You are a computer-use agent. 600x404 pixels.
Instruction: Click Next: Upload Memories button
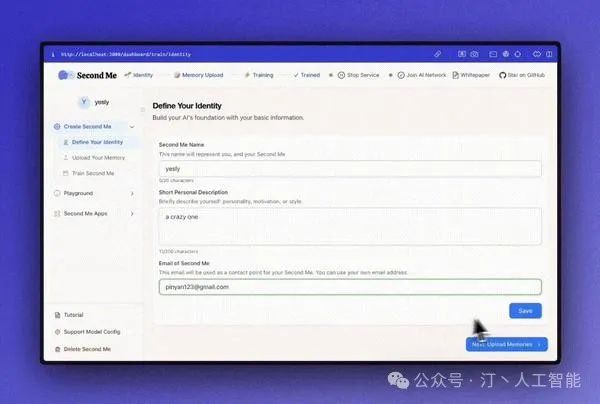point(507,344)
